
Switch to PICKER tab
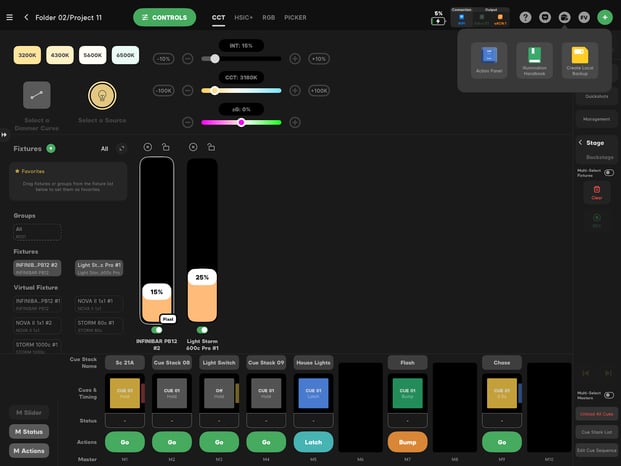click(x=295, y=18)
